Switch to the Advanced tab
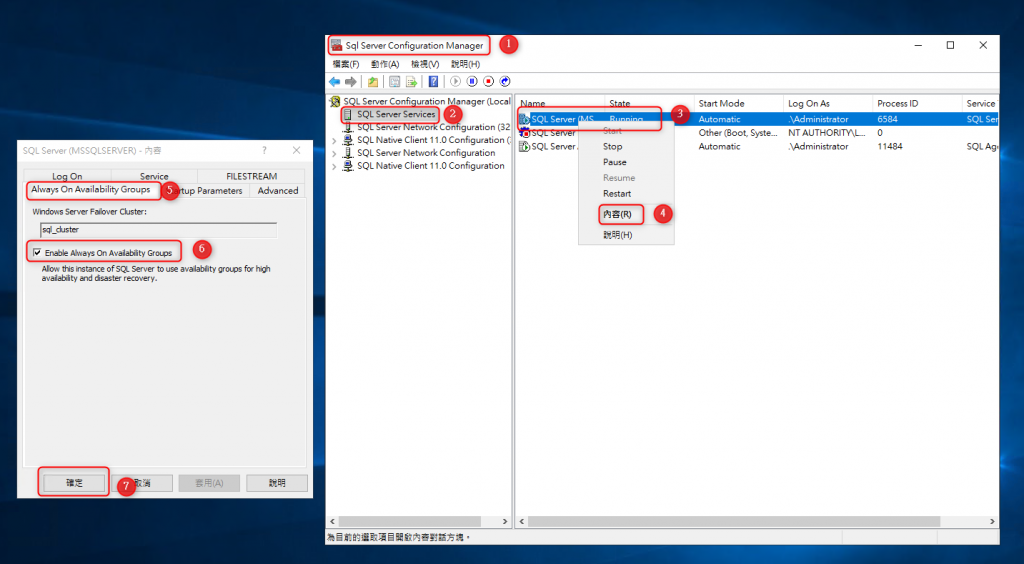The width and height of the screenshot is (1024, 564). tap(278, 191)
